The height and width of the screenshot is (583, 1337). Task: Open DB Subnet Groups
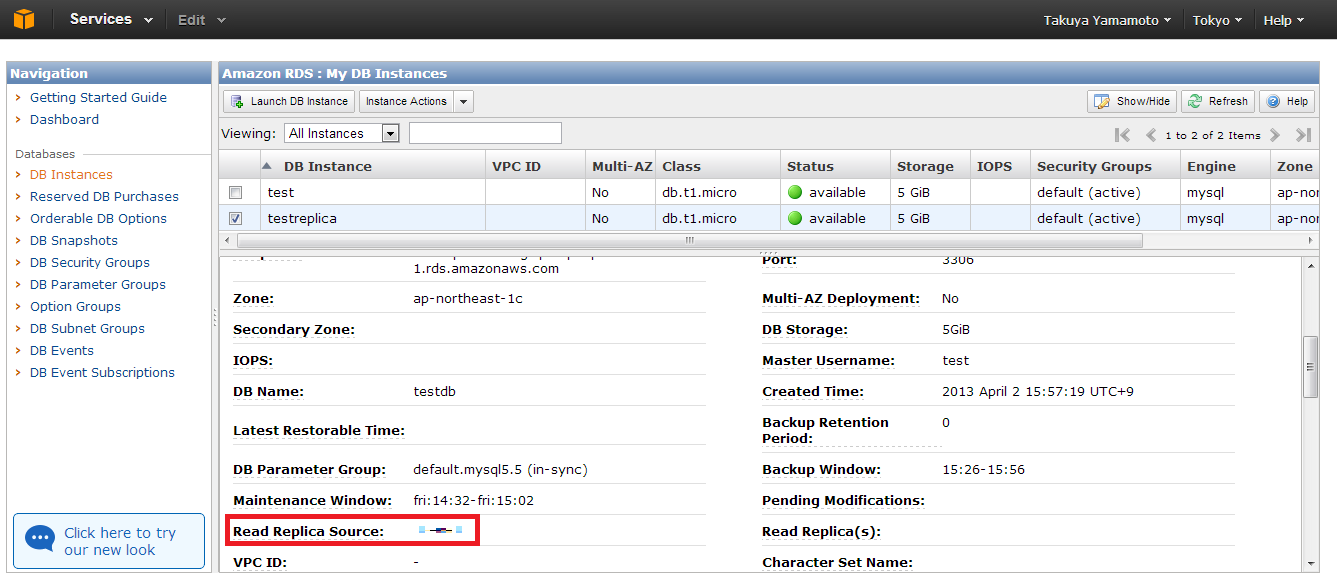tap(87, 328)
